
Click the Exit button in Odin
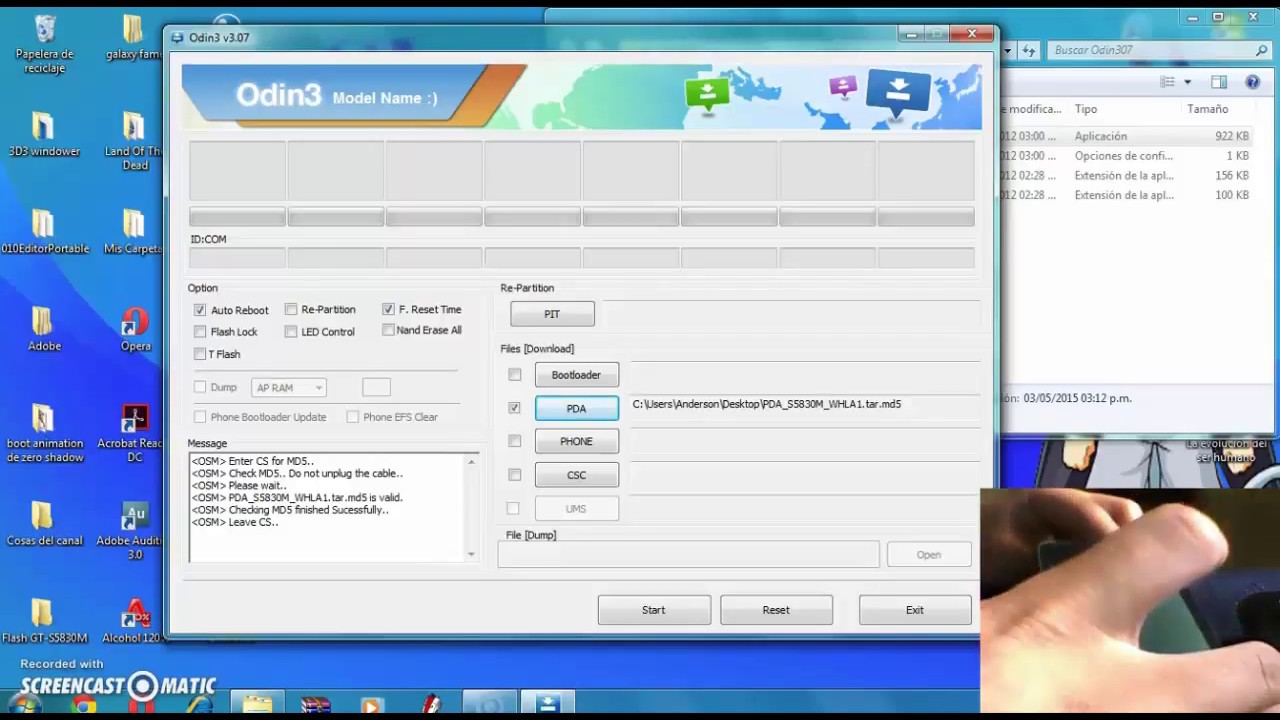(915, 610)
